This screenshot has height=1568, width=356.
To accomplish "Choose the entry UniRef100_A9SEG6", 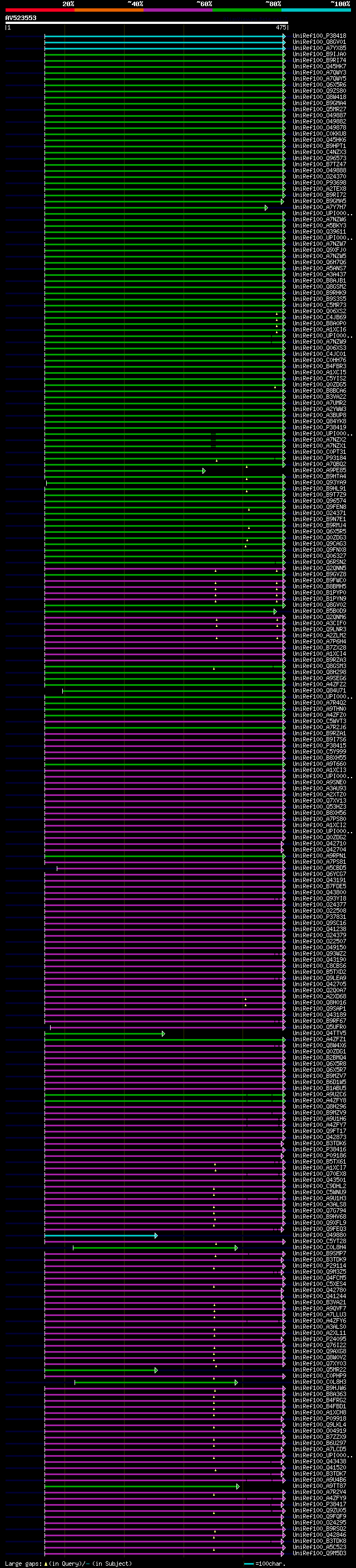I will click(319, 678).
